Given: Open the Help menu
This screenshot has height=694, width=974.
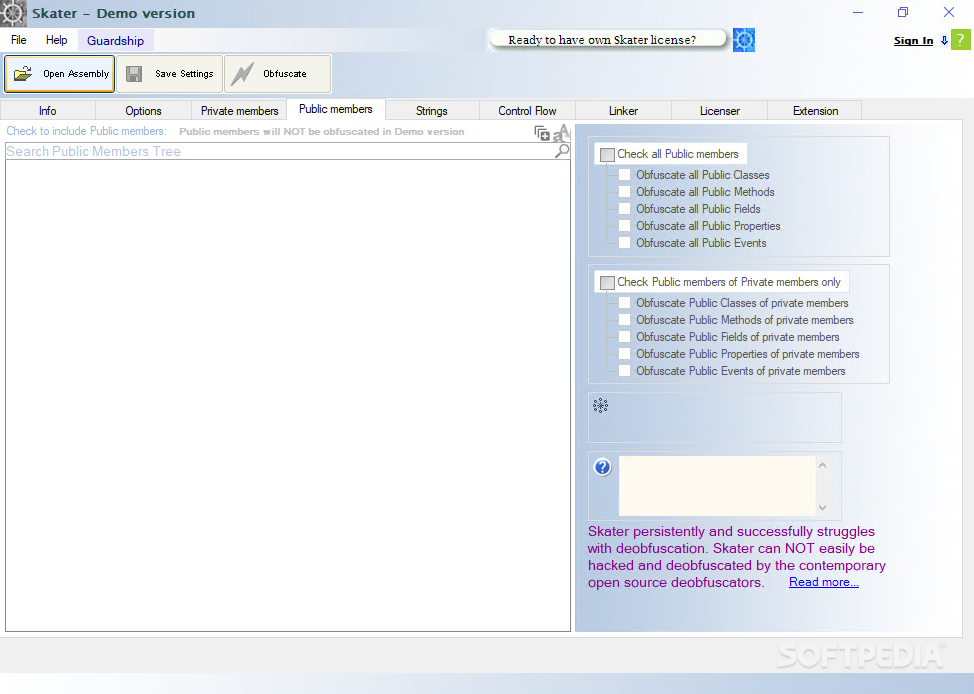Looking at the screenshot, I should [x=57, y=40].
